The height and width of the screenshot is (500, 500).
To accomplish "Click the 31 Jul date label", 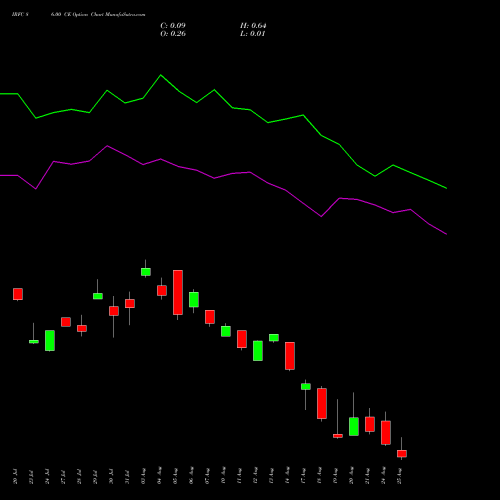I will pos(127,477).
